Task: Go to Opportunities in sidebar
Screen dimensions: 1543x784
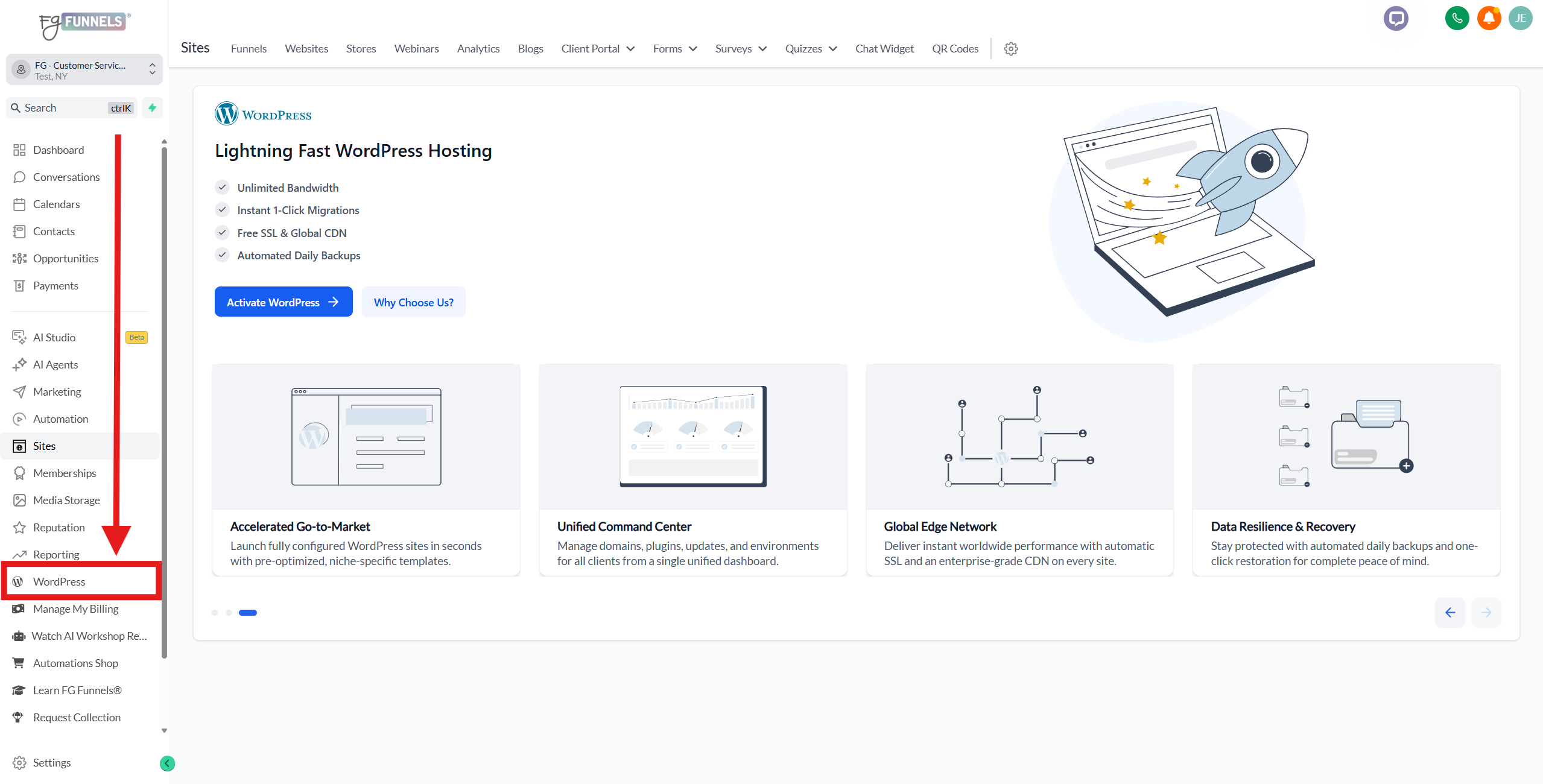Action: pos(65,258)
